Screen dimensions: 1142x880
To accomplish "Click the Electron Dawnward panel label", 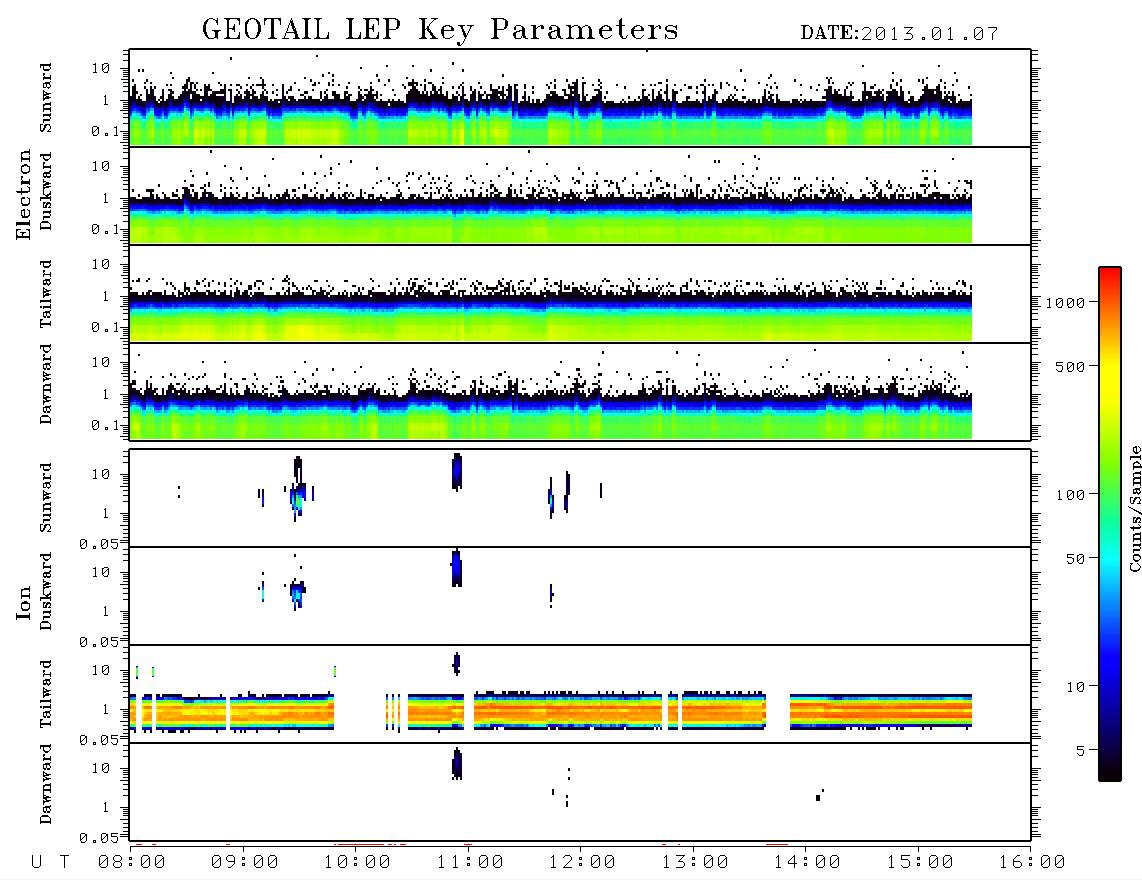I will coord(45,385).
